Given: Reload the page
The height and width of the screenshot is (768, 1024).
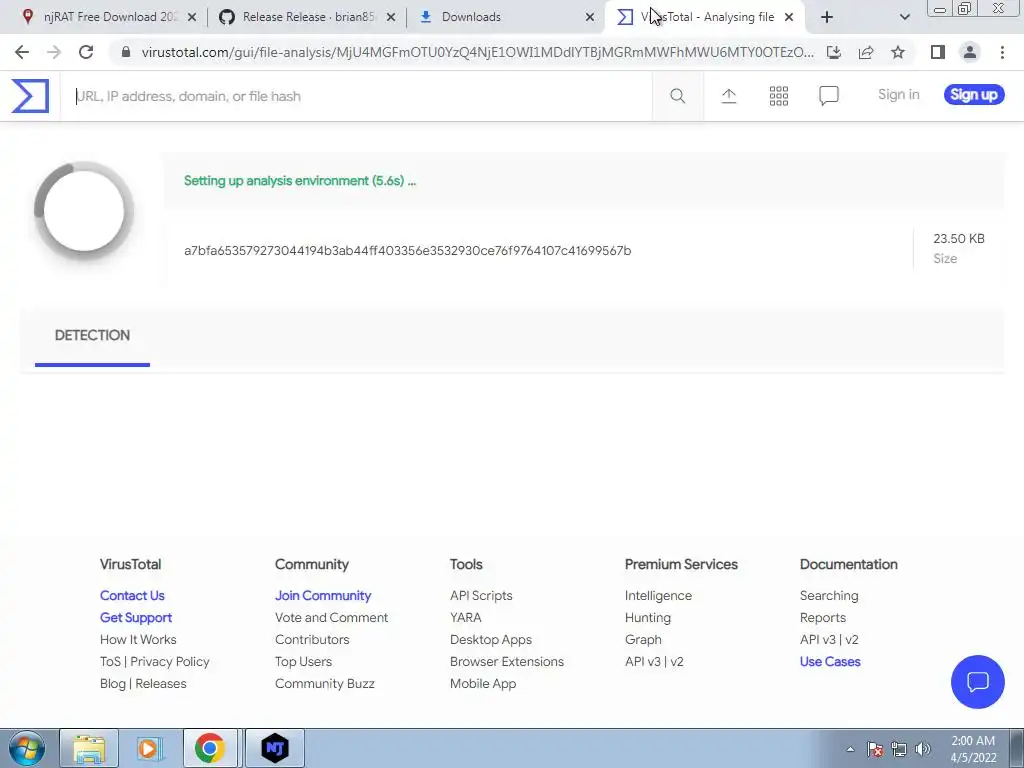Looking at the screenshot, I should [x=86, y=52].
